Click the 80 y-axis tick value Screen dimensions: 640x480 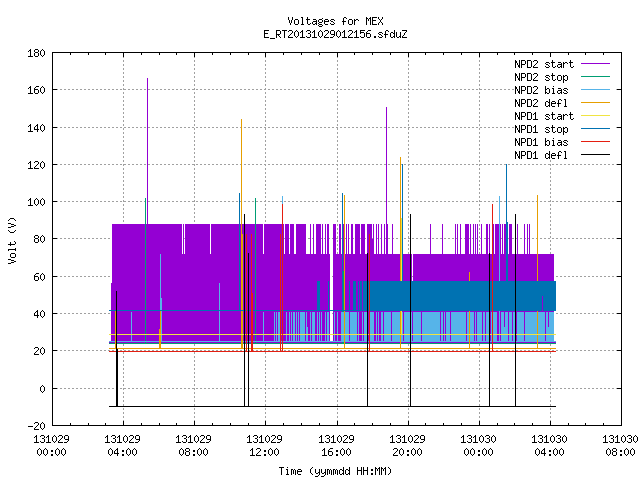click(39, 239)
